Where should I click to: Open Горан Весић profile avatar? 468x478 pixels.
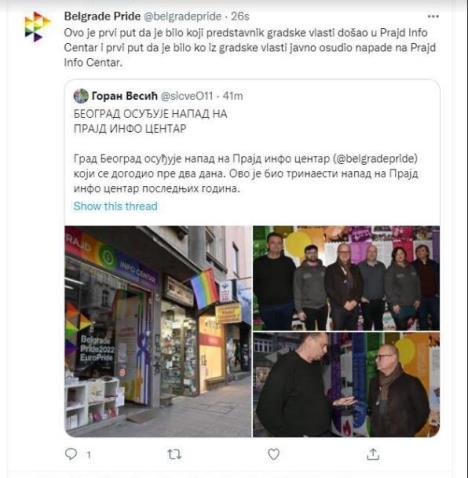pyautogui.click(x=81, y=96)
